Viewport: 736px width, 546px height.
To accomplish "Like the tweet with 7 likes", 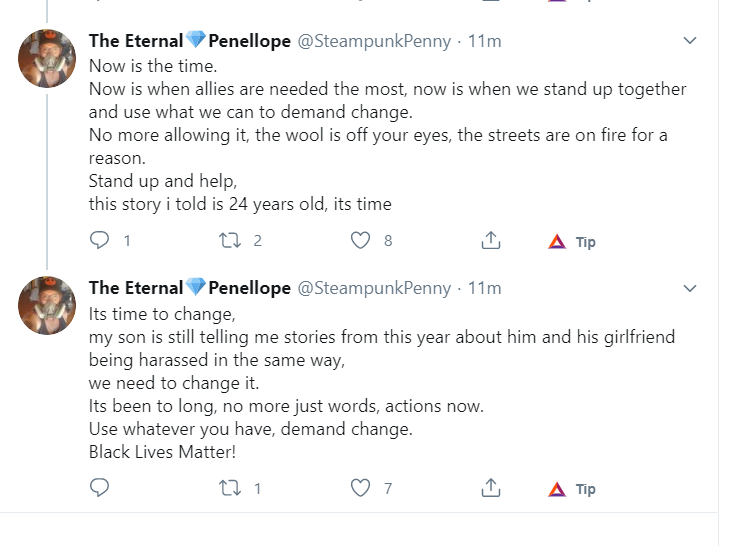I will point(360,488).
